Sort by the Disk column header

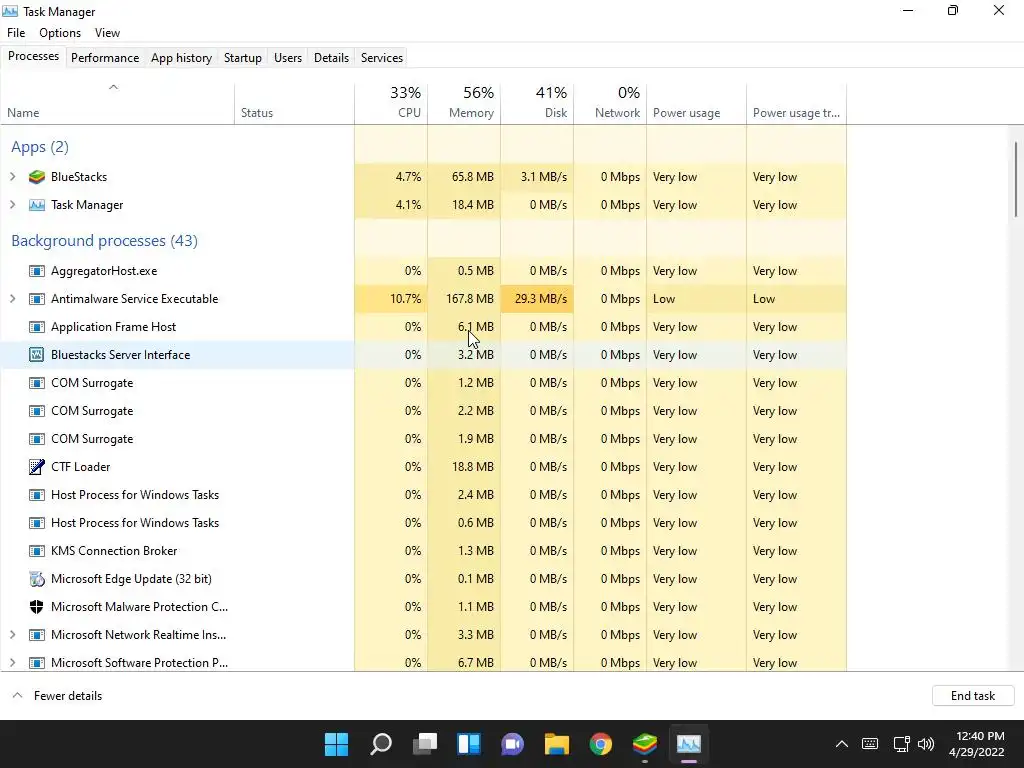[x=537, y=103]
